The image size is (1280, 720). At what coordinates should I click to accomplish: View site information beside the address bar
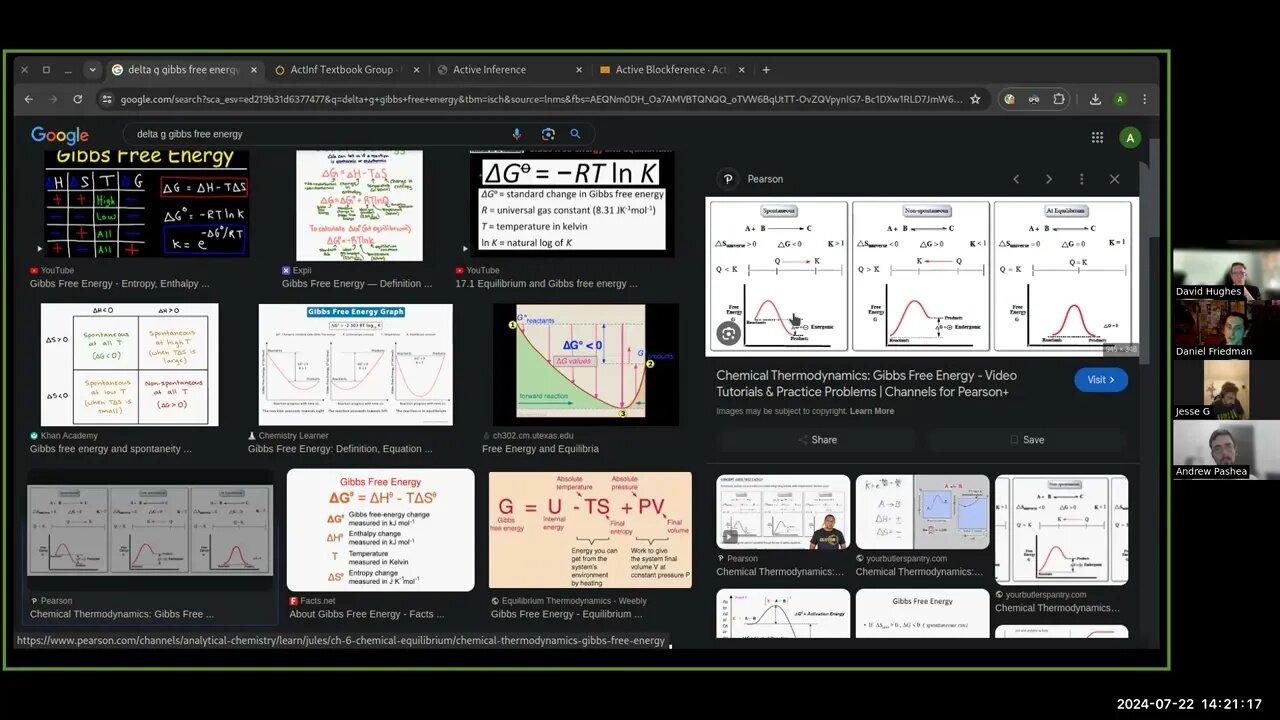(107, 99)
